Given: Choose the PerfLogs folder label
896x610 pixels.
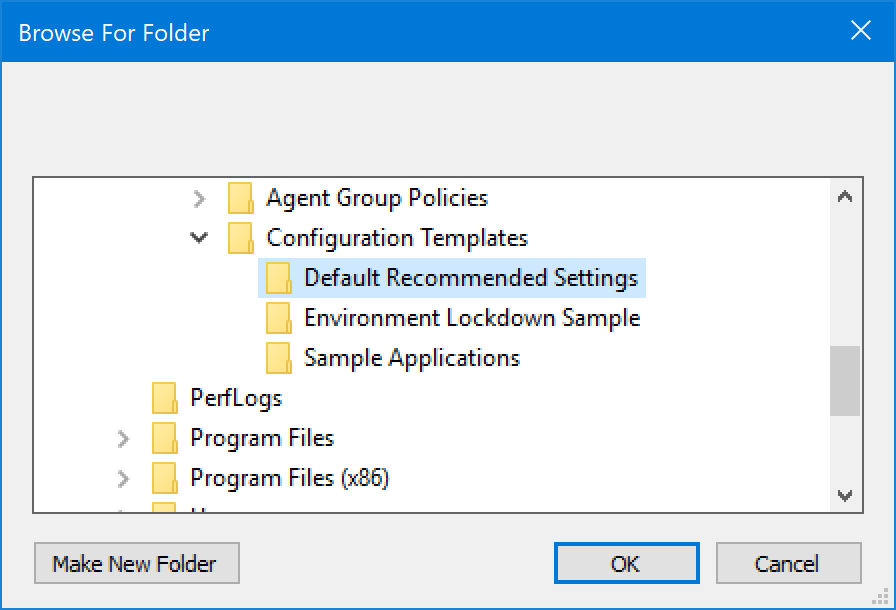Looking at the screenshot, I should 236,398.
